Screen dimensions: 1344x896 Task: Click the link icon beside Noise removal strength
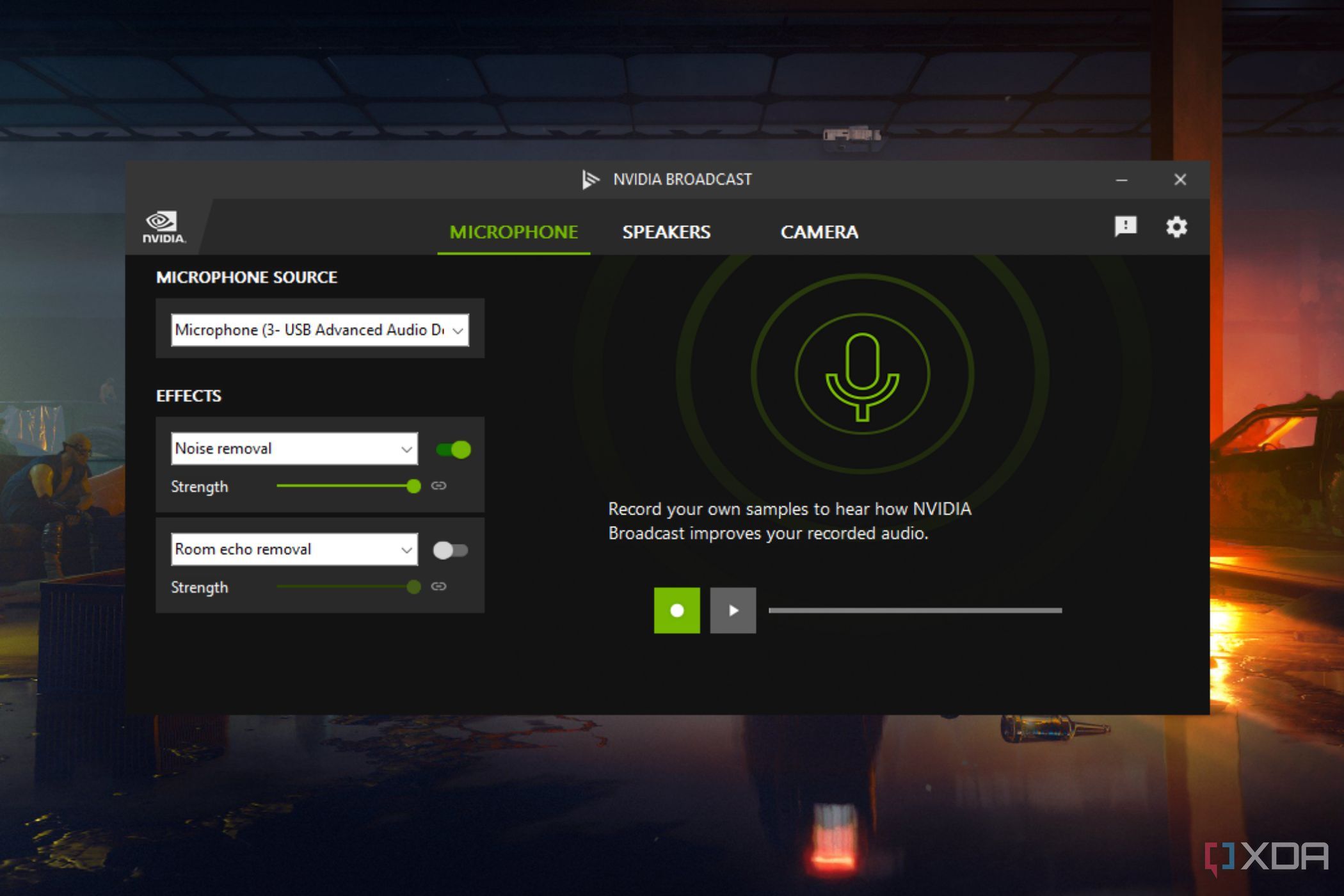point(438,486)
